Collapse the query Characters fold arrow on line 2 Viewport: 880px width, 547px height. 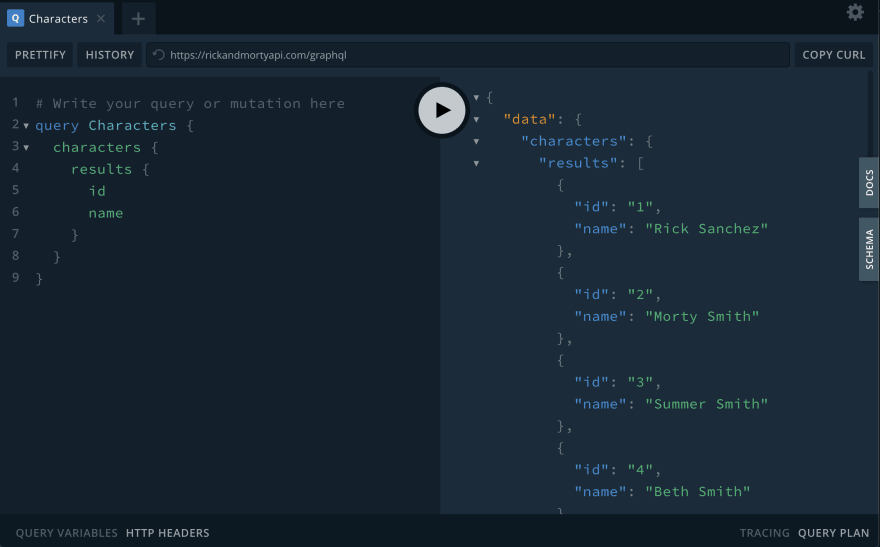coord(26,126)
